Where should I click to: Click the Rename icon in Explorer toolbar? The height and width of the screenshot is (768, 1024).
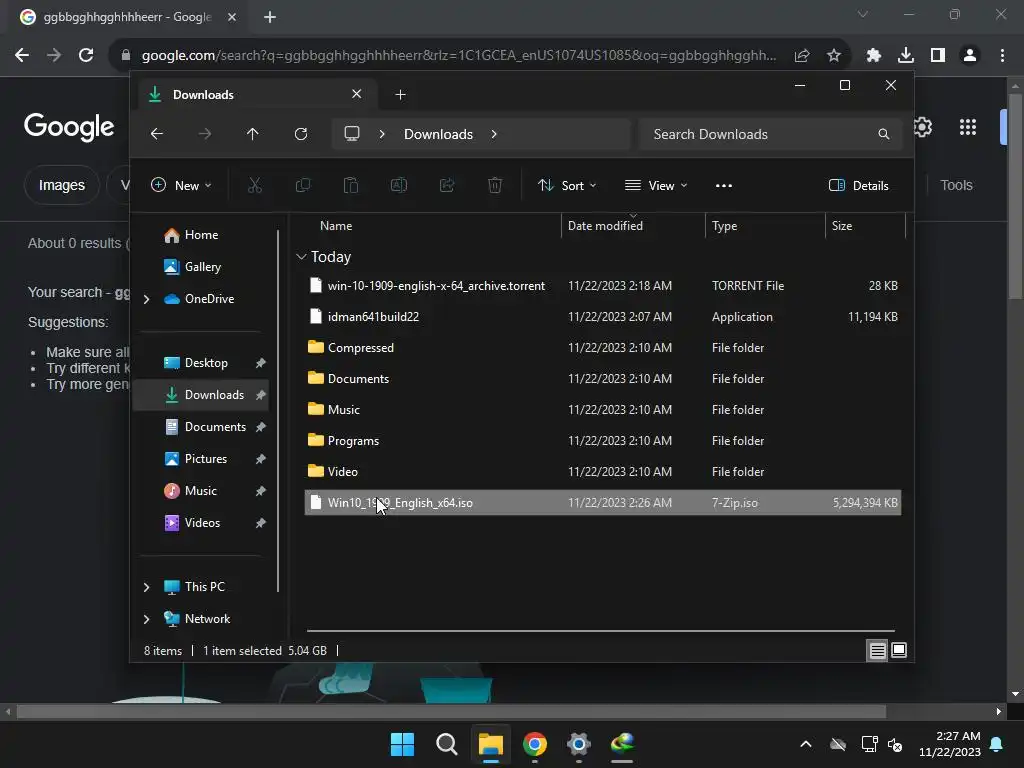click(398, 185)
